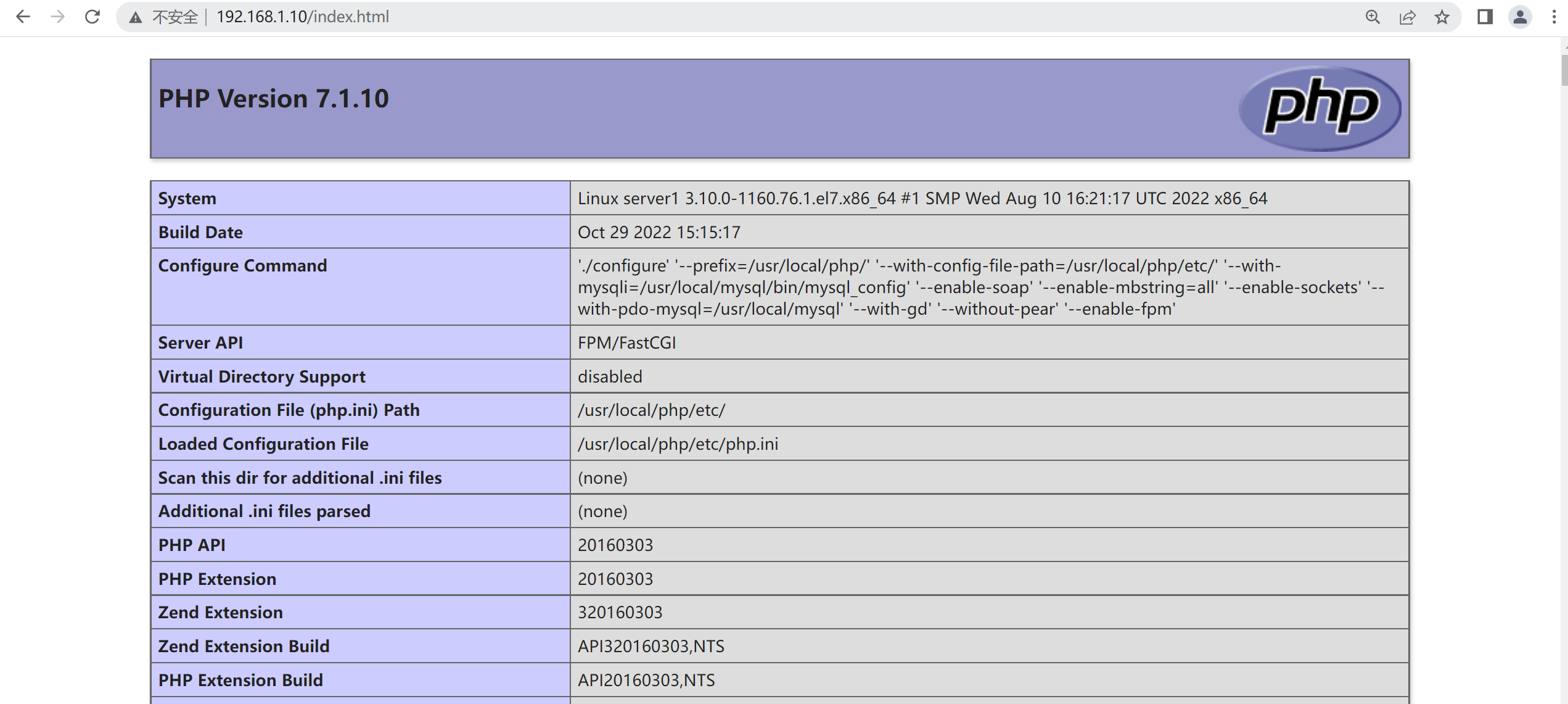
Task: Click Additional .ini files parsed label
Action: point(265,511)
